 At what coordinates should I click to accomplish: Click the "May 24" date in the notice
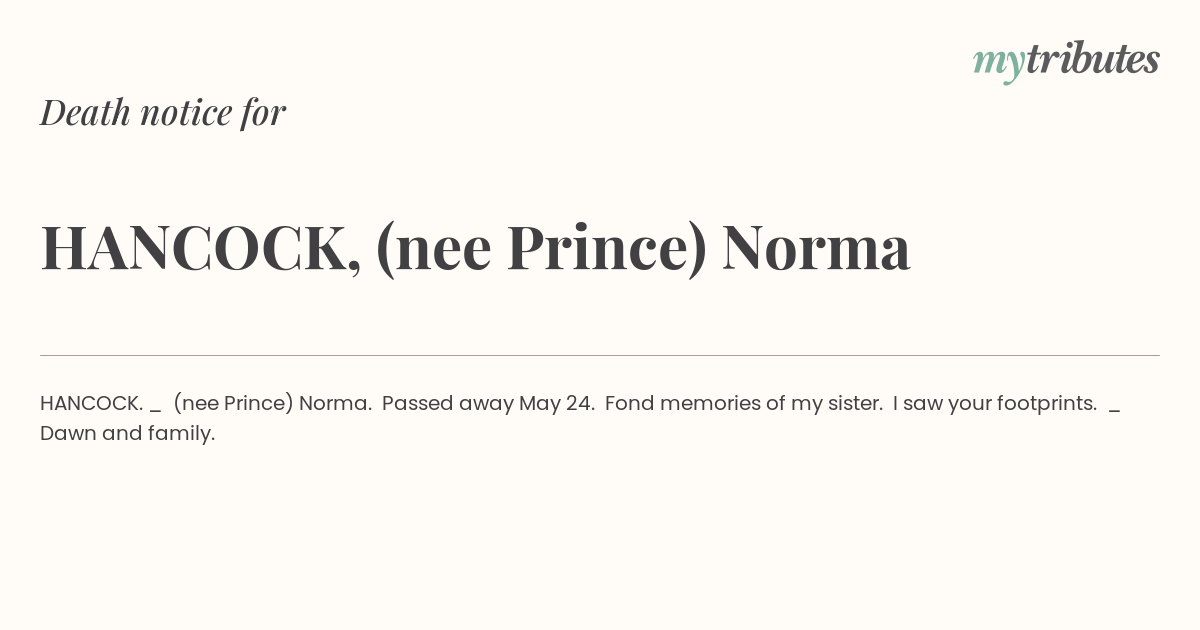click(554, 404)
